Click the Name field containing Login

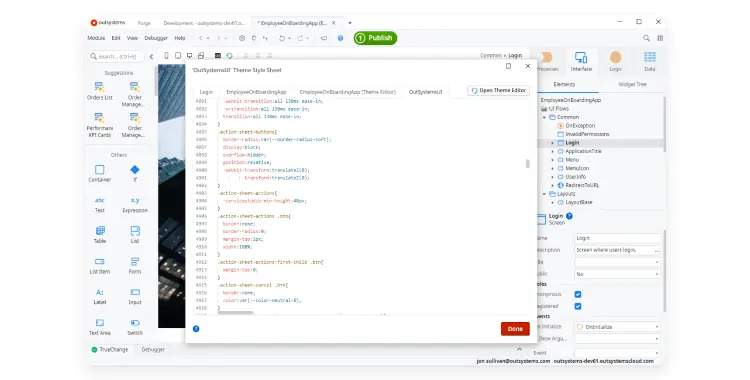tap(617, 238)
